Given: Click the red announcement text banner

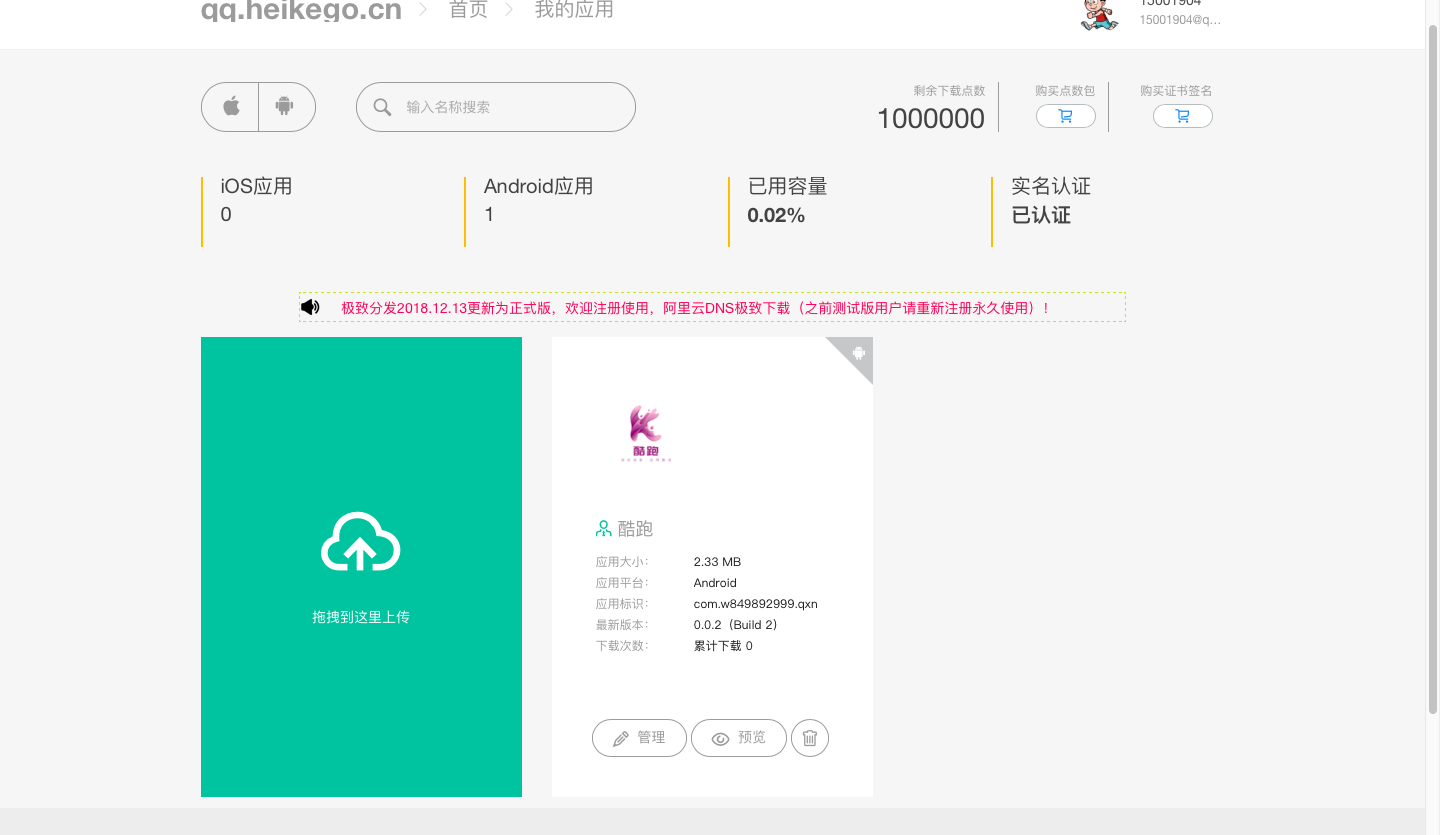Looking at the screenshot, I should (x=695, y=308).
